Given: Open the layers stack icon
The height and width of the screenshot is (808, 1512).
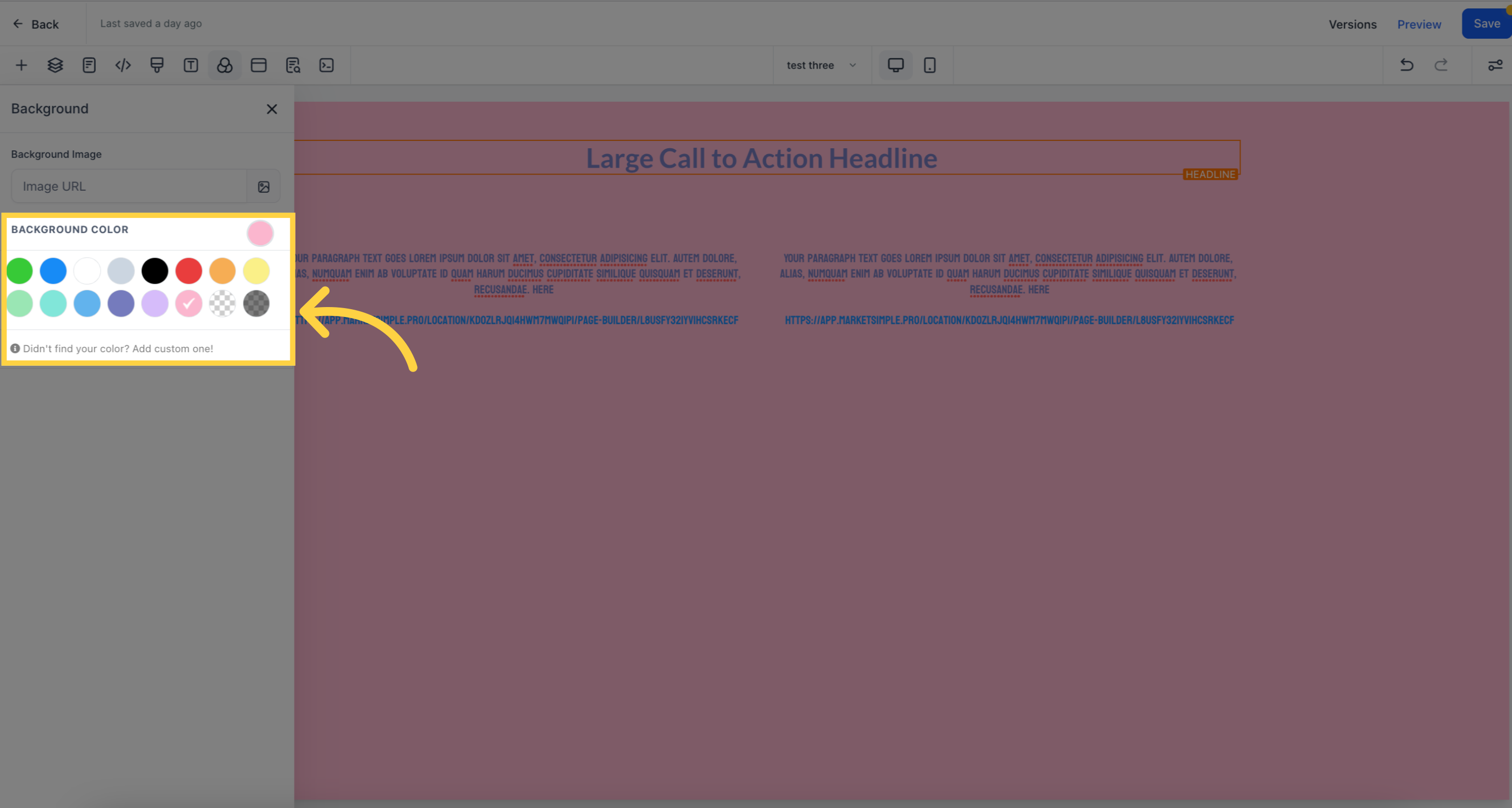Looking at the screenshot, I should [x=55, y=65].
